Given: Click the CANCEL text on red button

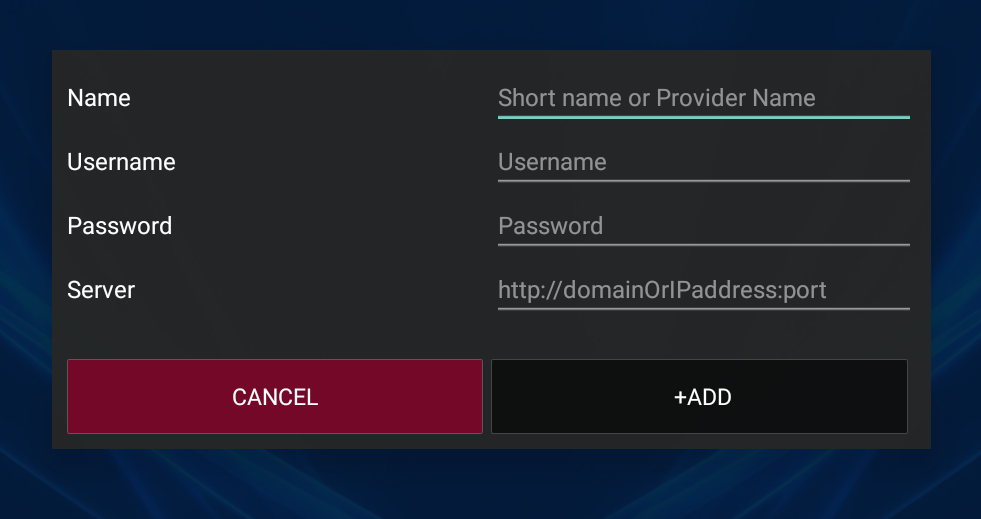Looking at the screenshot, I should pos(275,397).
